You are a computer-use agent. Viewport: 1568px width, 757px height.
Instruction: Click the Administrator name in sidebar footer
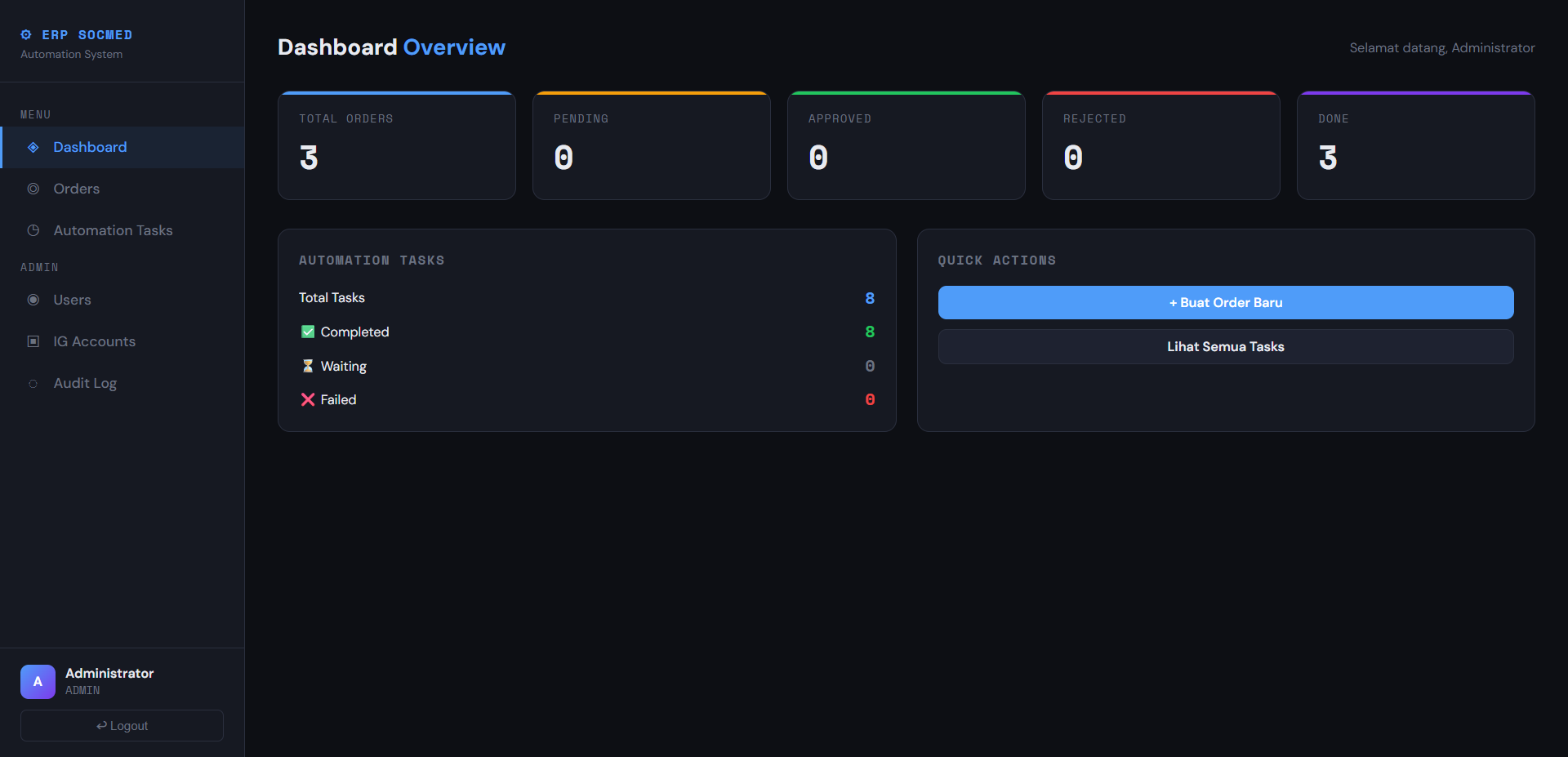[x=109, y=673]
